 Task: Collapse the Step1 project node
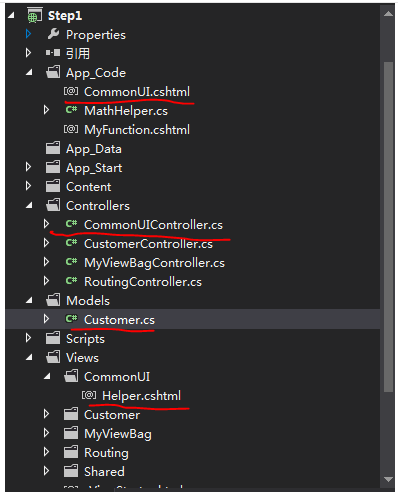tap(11, 15)
